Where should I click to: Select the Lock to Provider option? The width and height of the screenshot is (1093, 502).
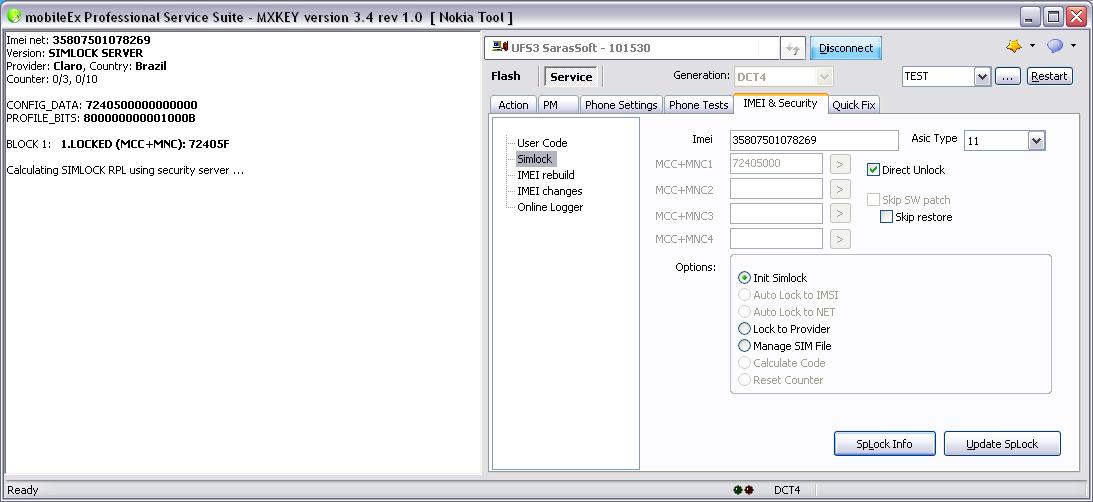point(744,329)
